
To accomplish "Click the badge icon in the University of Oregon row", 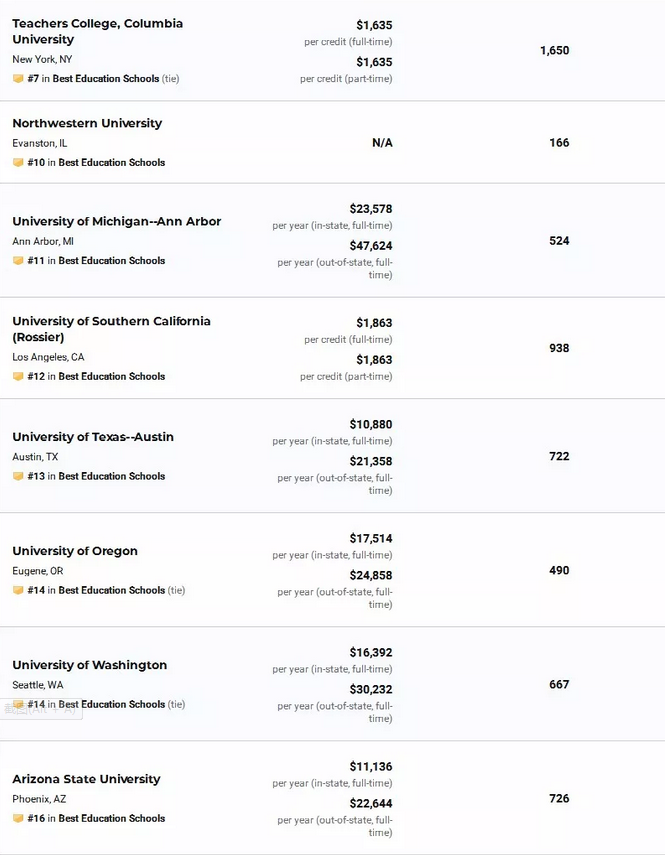I will [18, 590].
